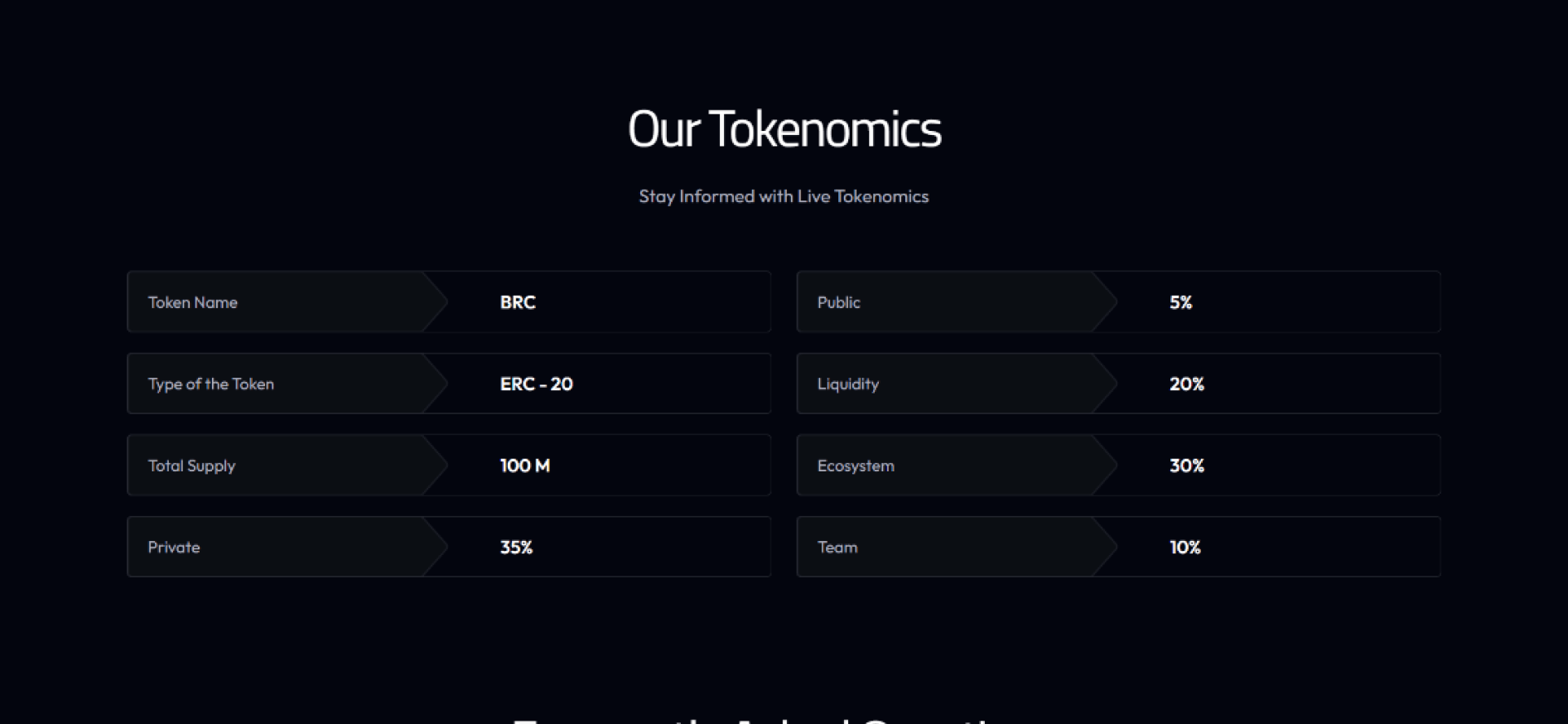Select the 30% ecosystem value

(x=1186, y=466)
